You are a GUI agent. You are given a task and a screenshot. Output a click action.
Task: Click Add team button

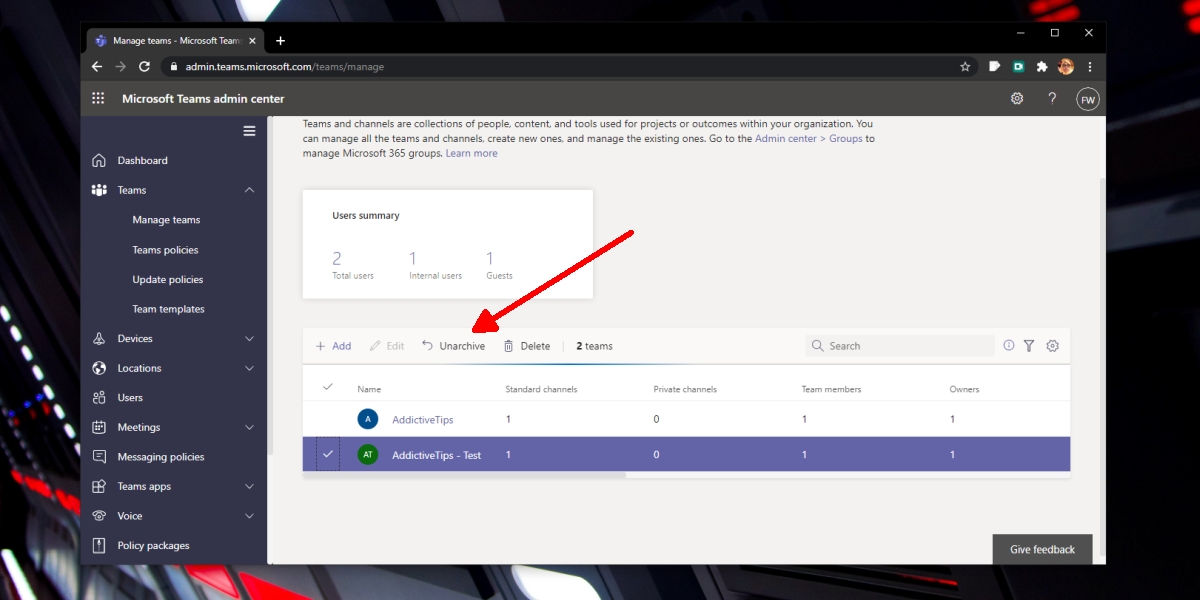[x=333, y=346]
